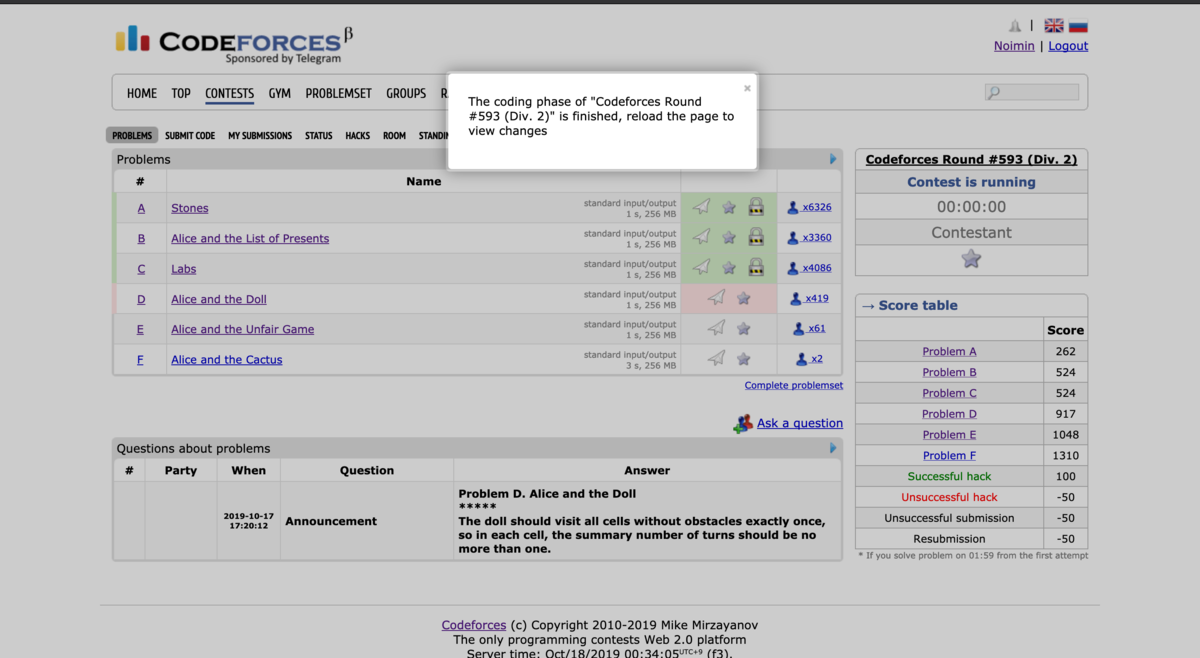Switch to ROOM tab
The width and height of the screenshot is (1200, 658).
(x=395, y=135)
